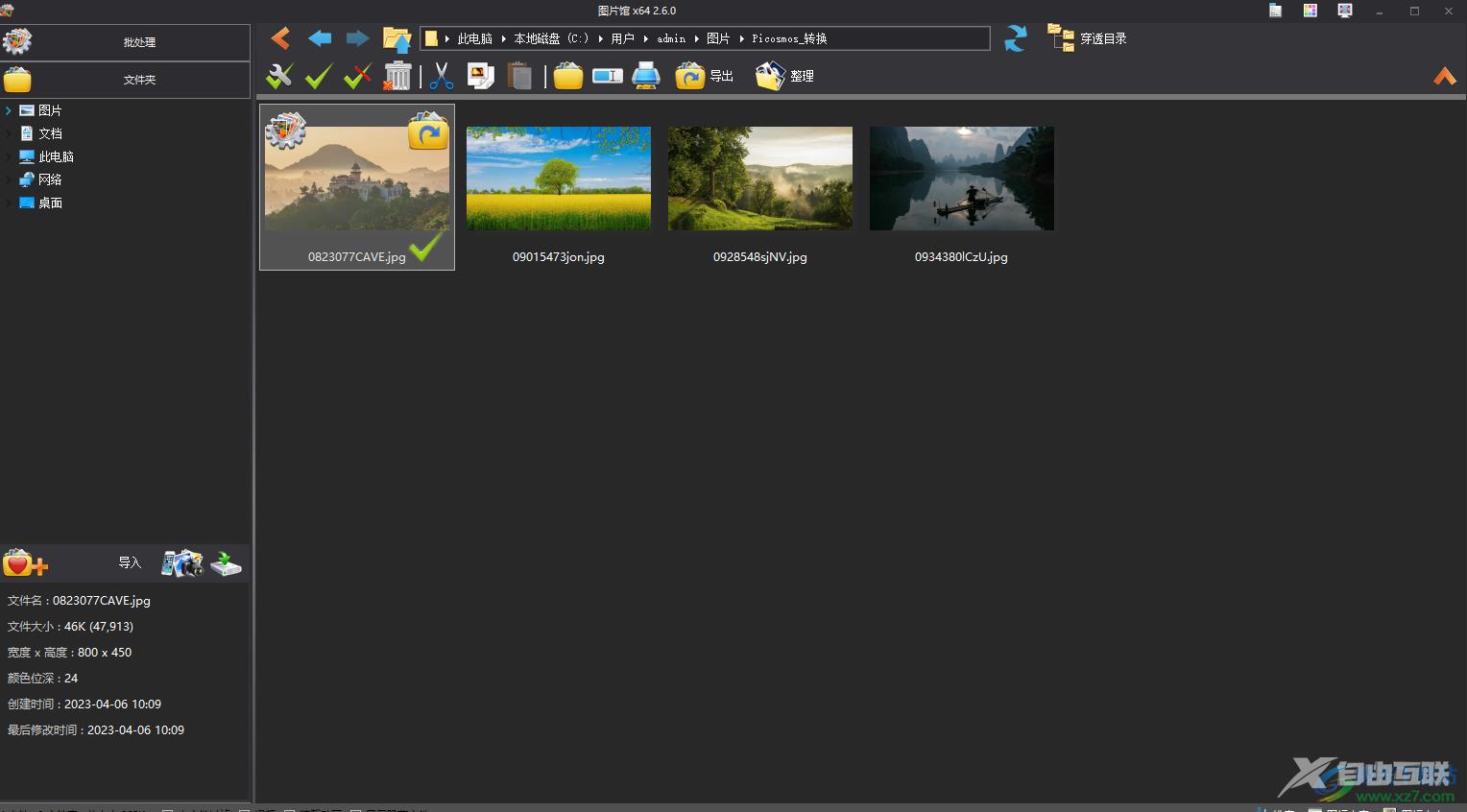Click the 创建时间 2023-04-06 10:09 text
The width and height of the screenshot is (1467, 812).
(84, 704)
